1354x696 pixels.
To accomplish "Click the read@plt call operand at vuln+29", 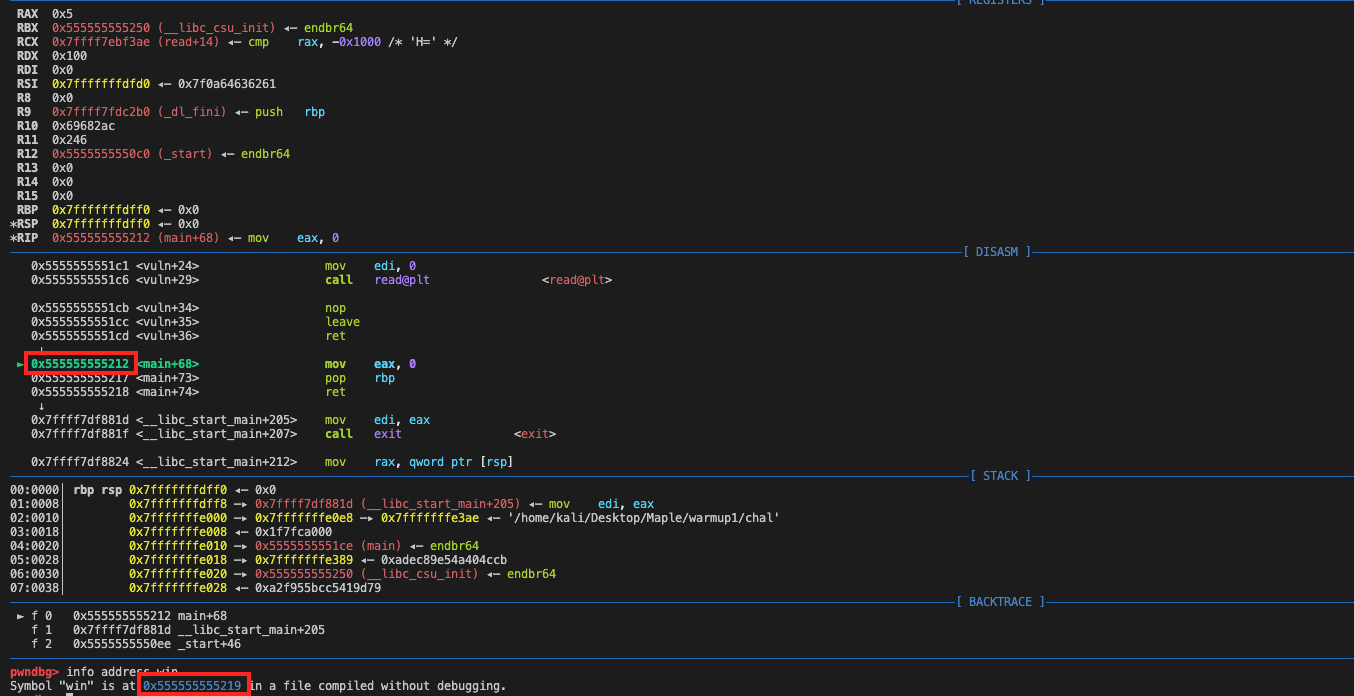I will pos(402,280).
